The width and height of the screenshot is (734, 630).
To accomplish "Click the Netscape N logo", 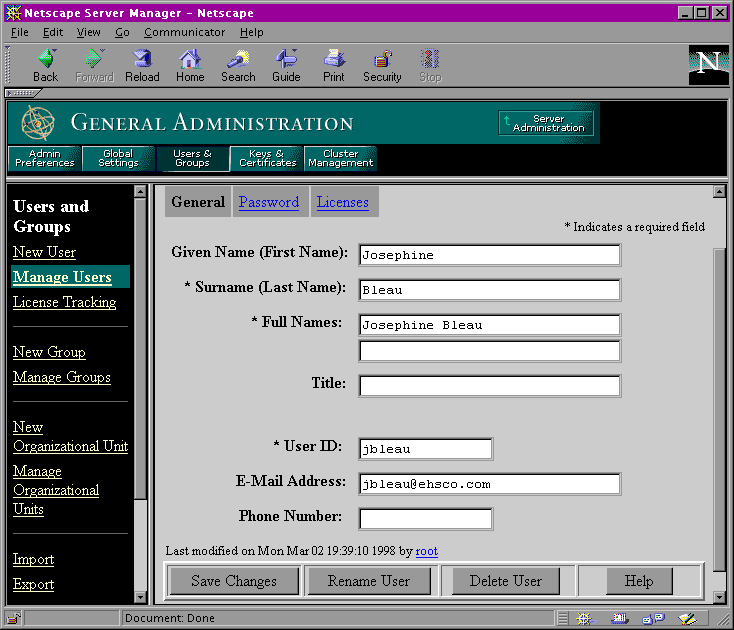I will pos(708,64).
